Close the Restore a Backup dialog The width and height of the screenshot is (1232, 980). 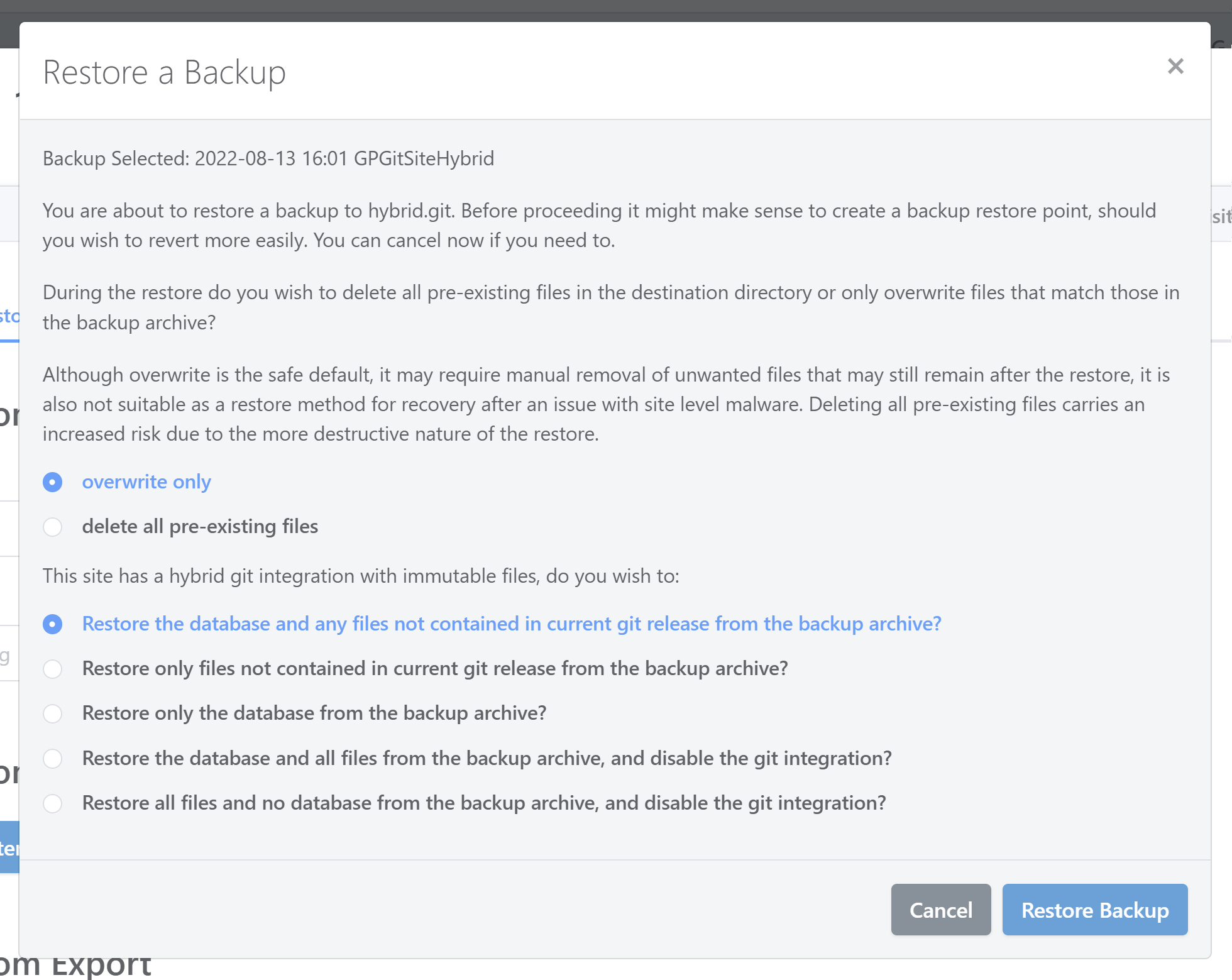coord(1175,67)
